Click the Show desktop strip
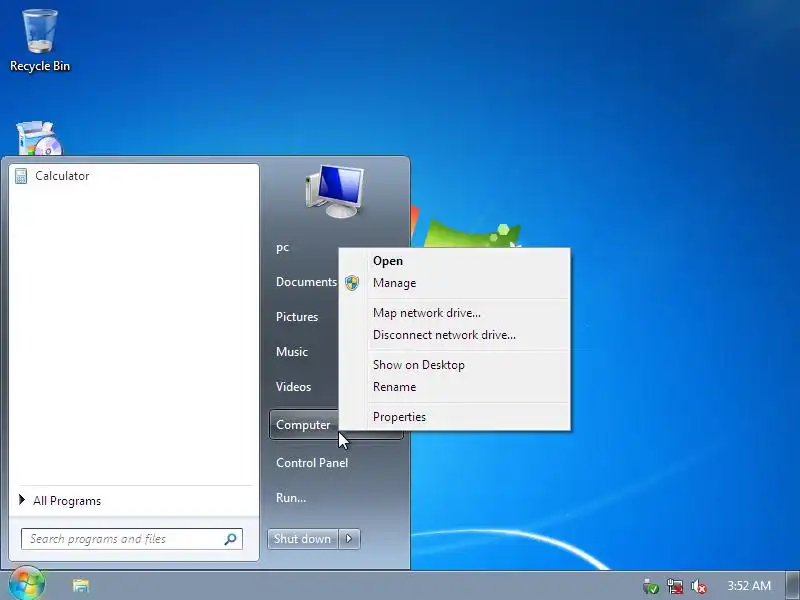Screen dimensions: 800x600 point(792,585)
